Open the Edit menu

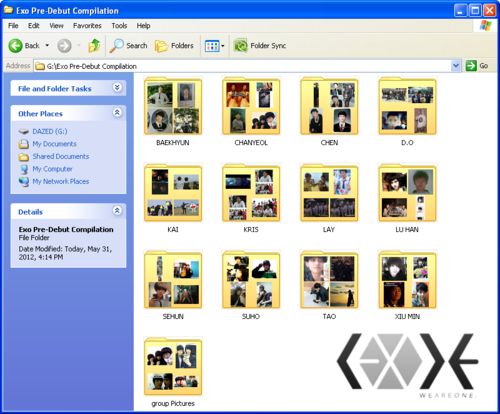pos(34,26)
